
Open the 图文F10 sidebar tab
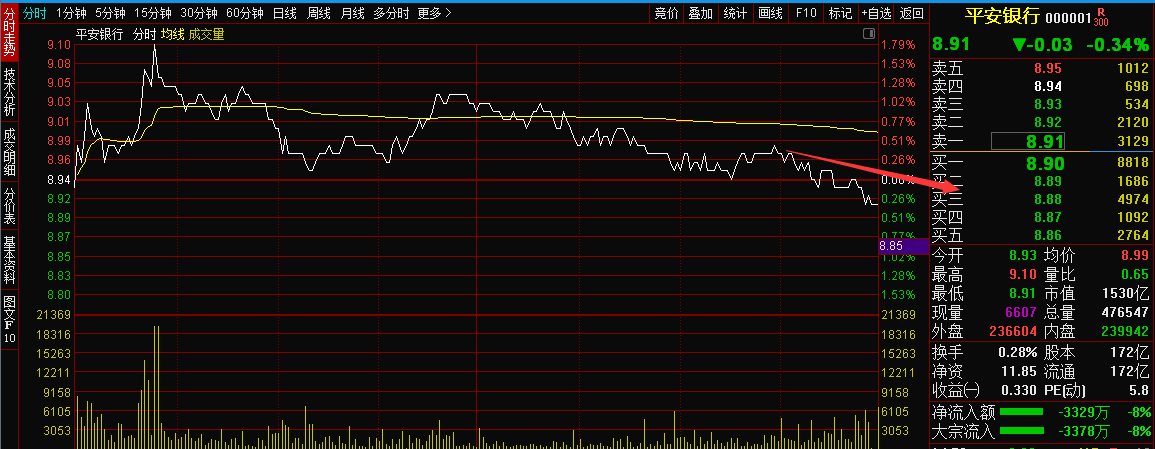[x=9, y=320]
